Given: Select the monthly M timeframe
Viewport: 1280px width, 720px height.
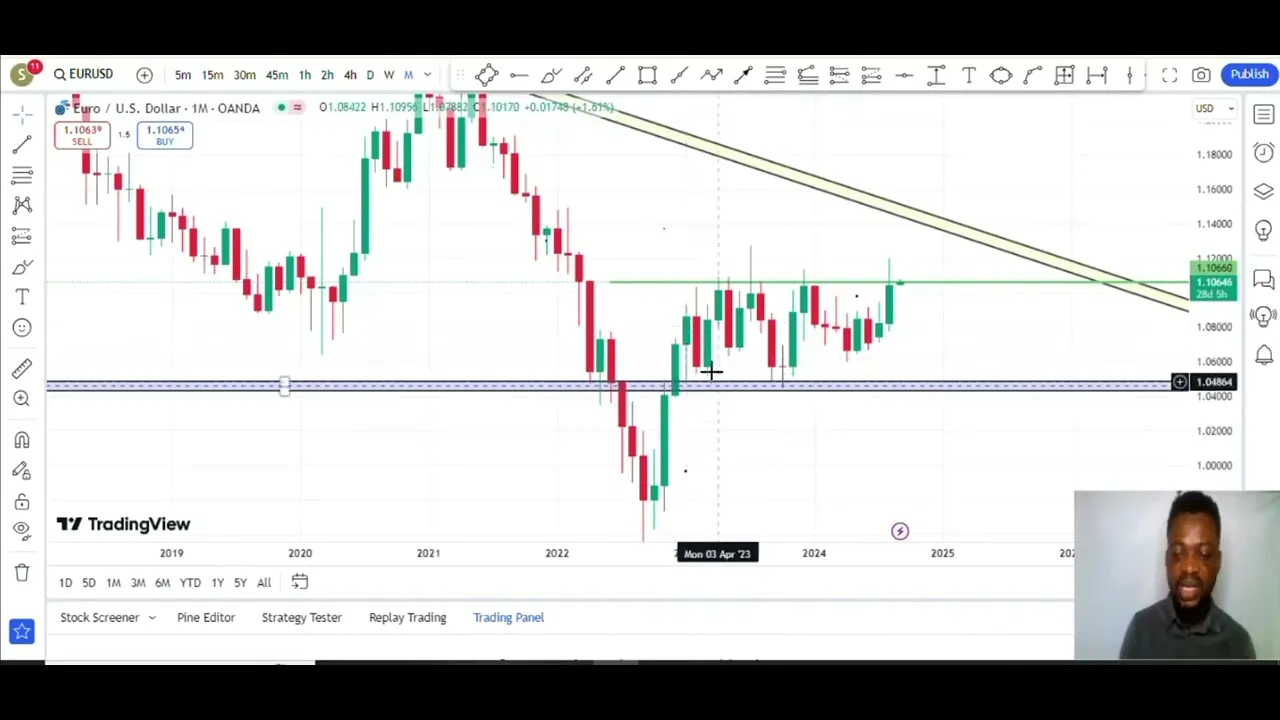Looking at the screenshot, I should tap(408, 75).
